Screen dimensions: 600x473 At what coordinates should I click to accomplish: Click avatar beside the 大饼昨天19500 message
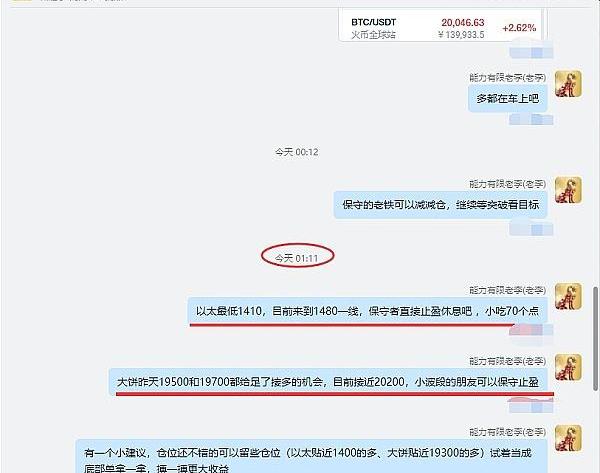coord(568,368)
